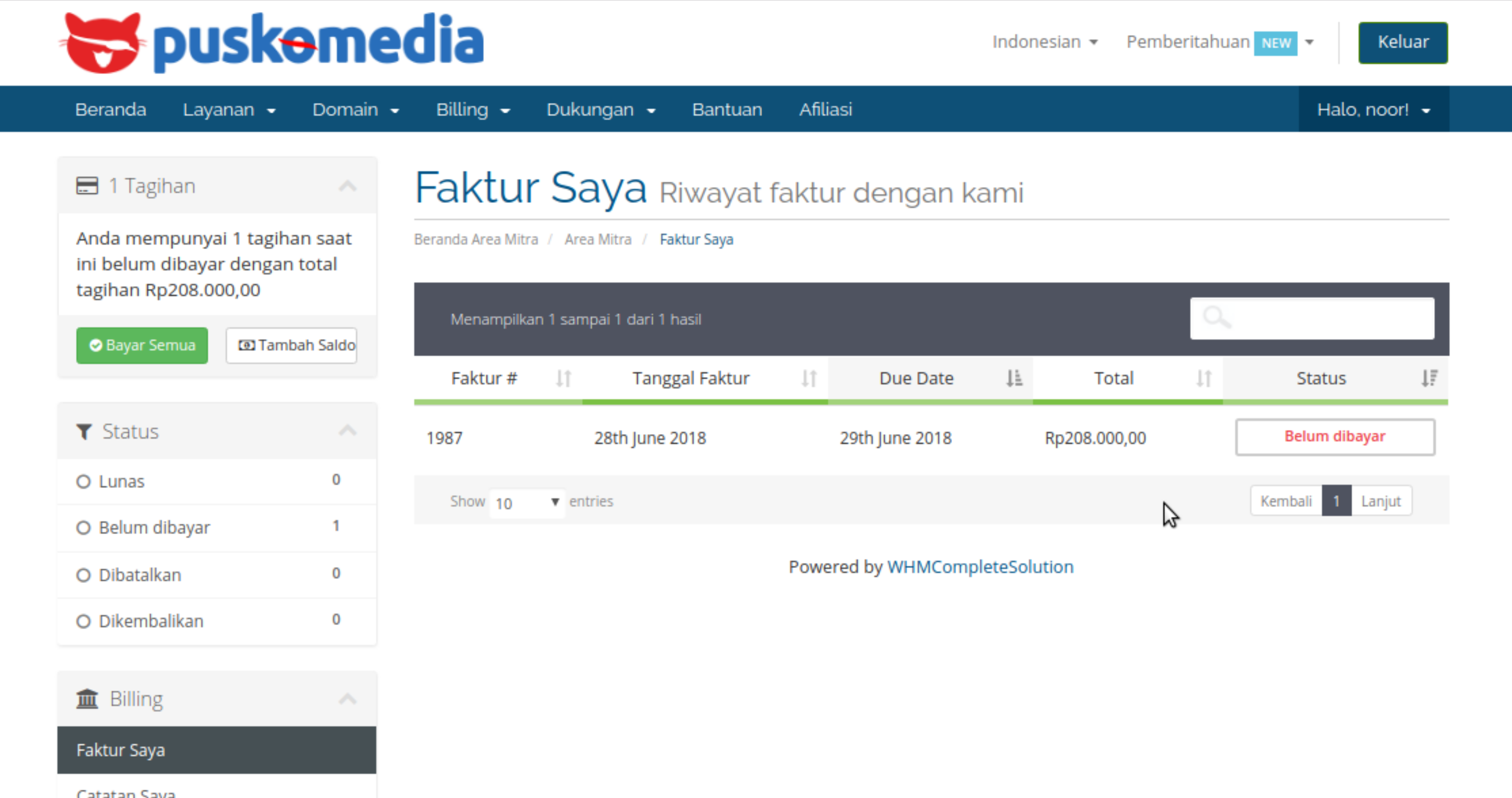The height and width of the screenshot is (798, 1512).
Task: Click the bank building icon beside Billing
Action: [x=87, y=699]
